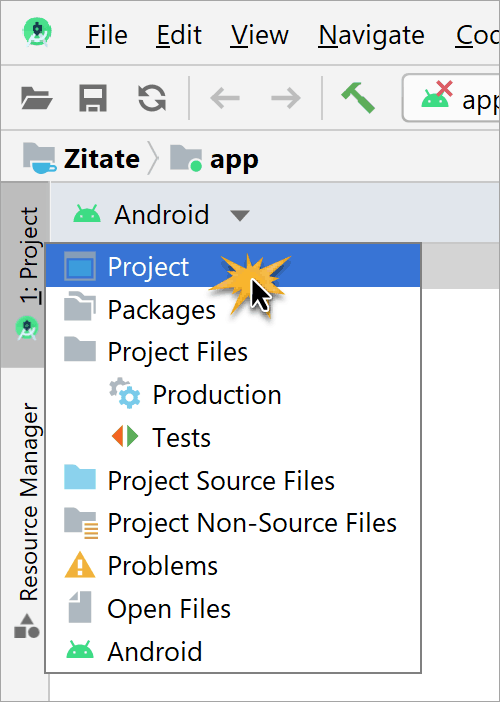Image resolution: width=500 pixels, height=702 pixels.
Task: Click the Forward navigation arrow
Action: 286,98
